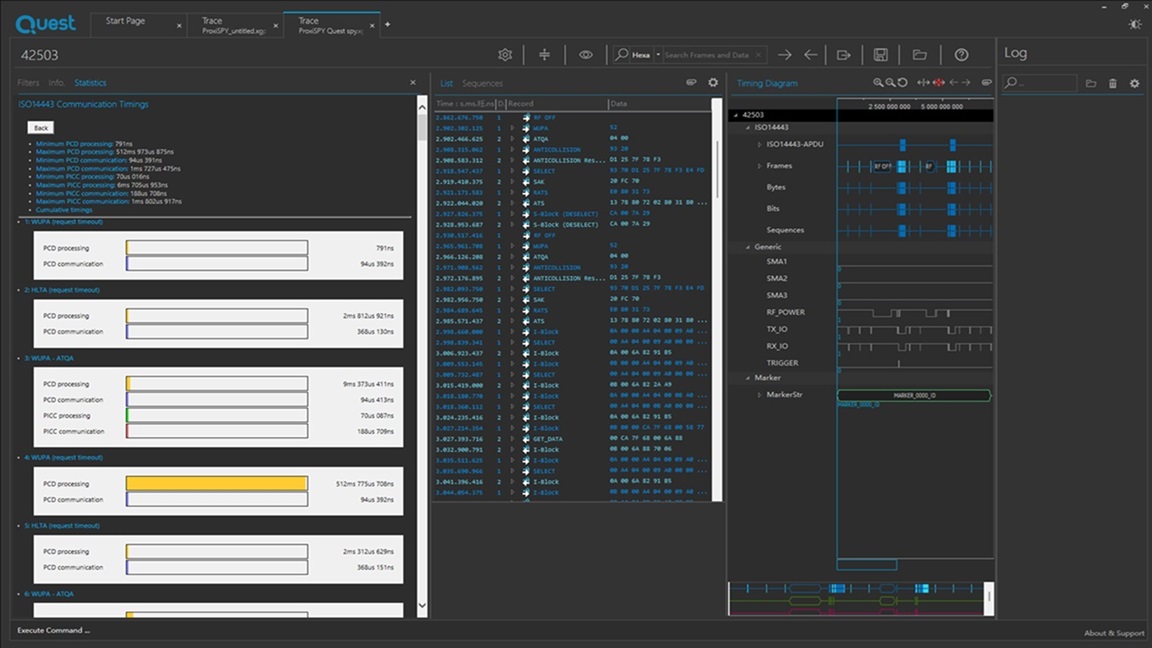Expand the ISO14443-APDU row
This screenshot has height=648, width=1152.
(759, 145)
